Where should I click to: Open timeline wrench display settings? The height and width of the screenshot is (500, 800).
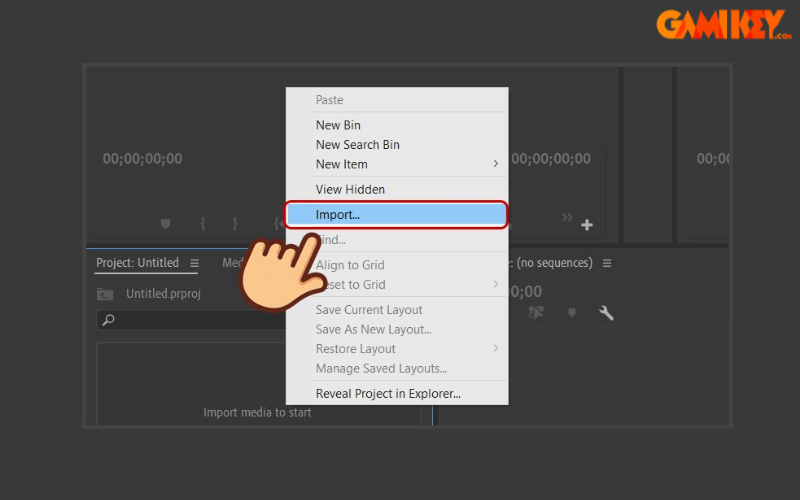click(606, 313)
